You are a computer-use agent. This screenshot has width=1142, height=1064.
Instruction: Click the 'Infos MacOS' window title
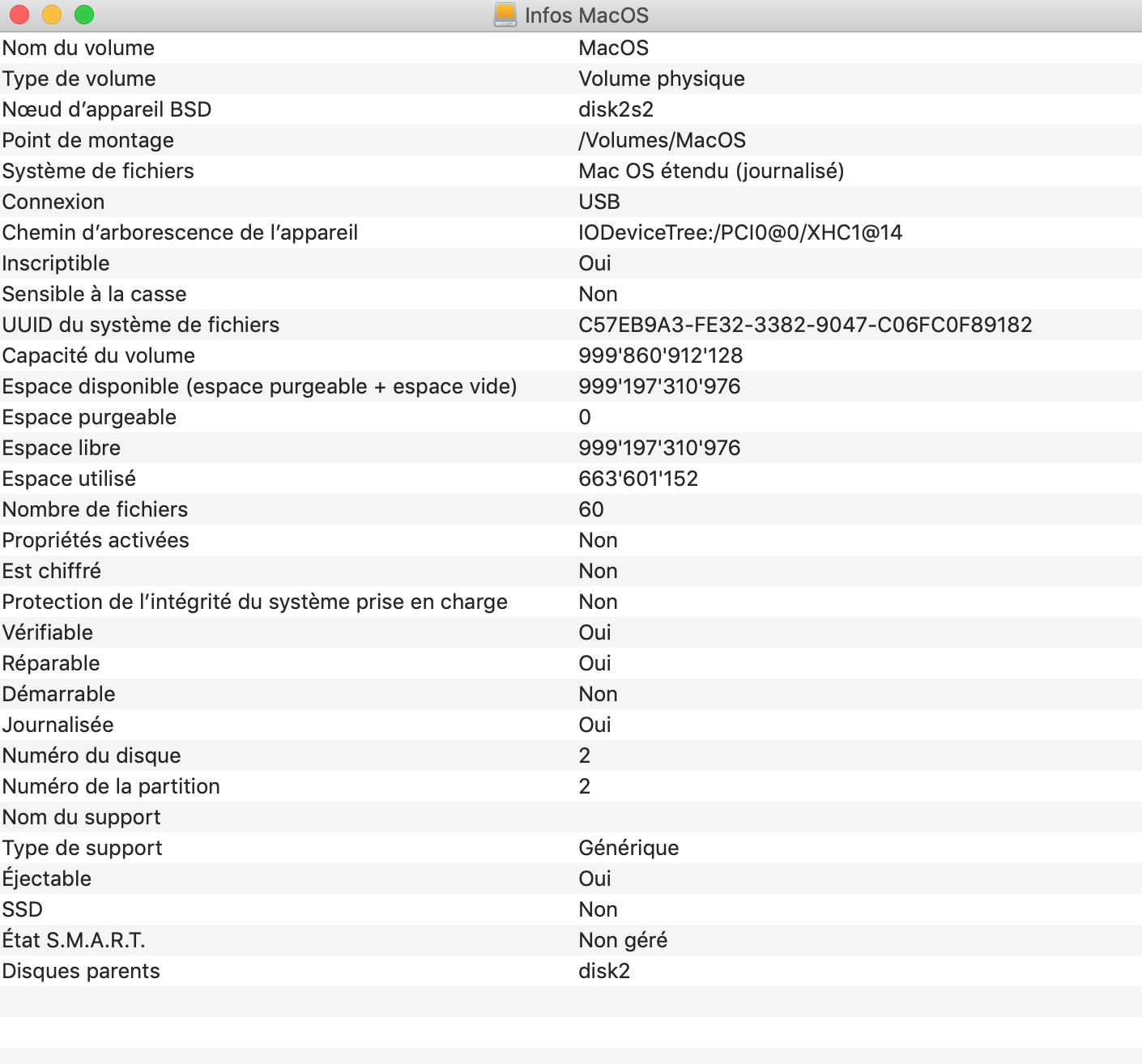point(586,15)
